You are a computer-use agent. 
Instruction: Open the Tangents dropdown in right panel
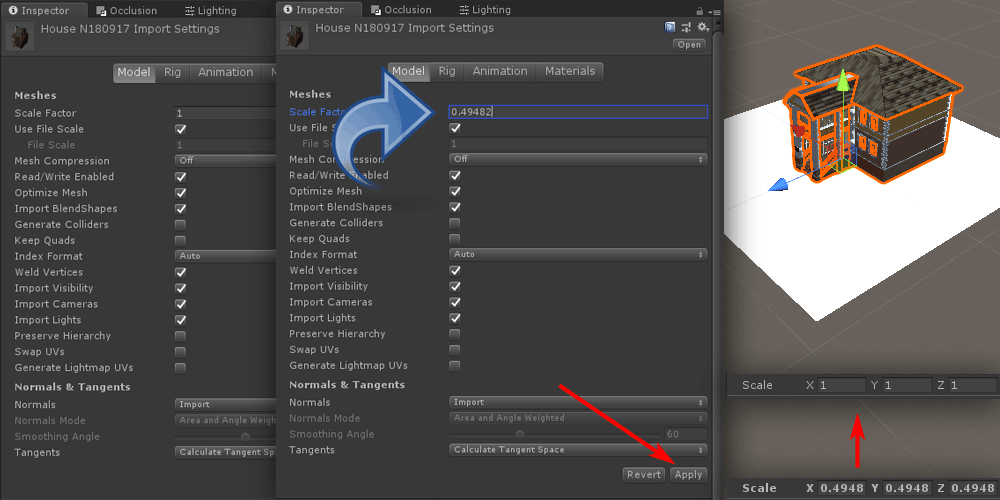pyautogui.click(x=578, y=450)
